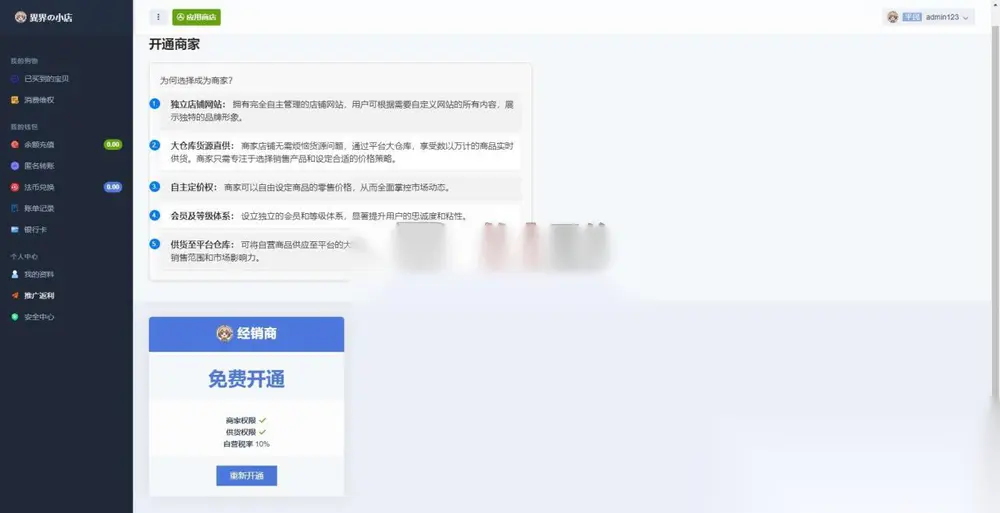Click the 经销商 card header avatar icon
This screenshot has height=513, width=1000.
(224, 334)
